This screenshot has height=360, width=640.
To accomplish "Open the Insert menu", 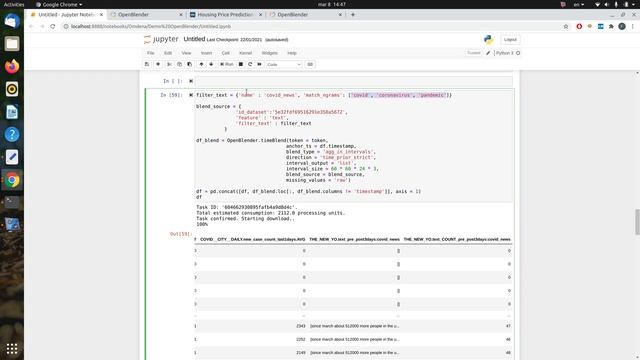I will pos(206,53).
